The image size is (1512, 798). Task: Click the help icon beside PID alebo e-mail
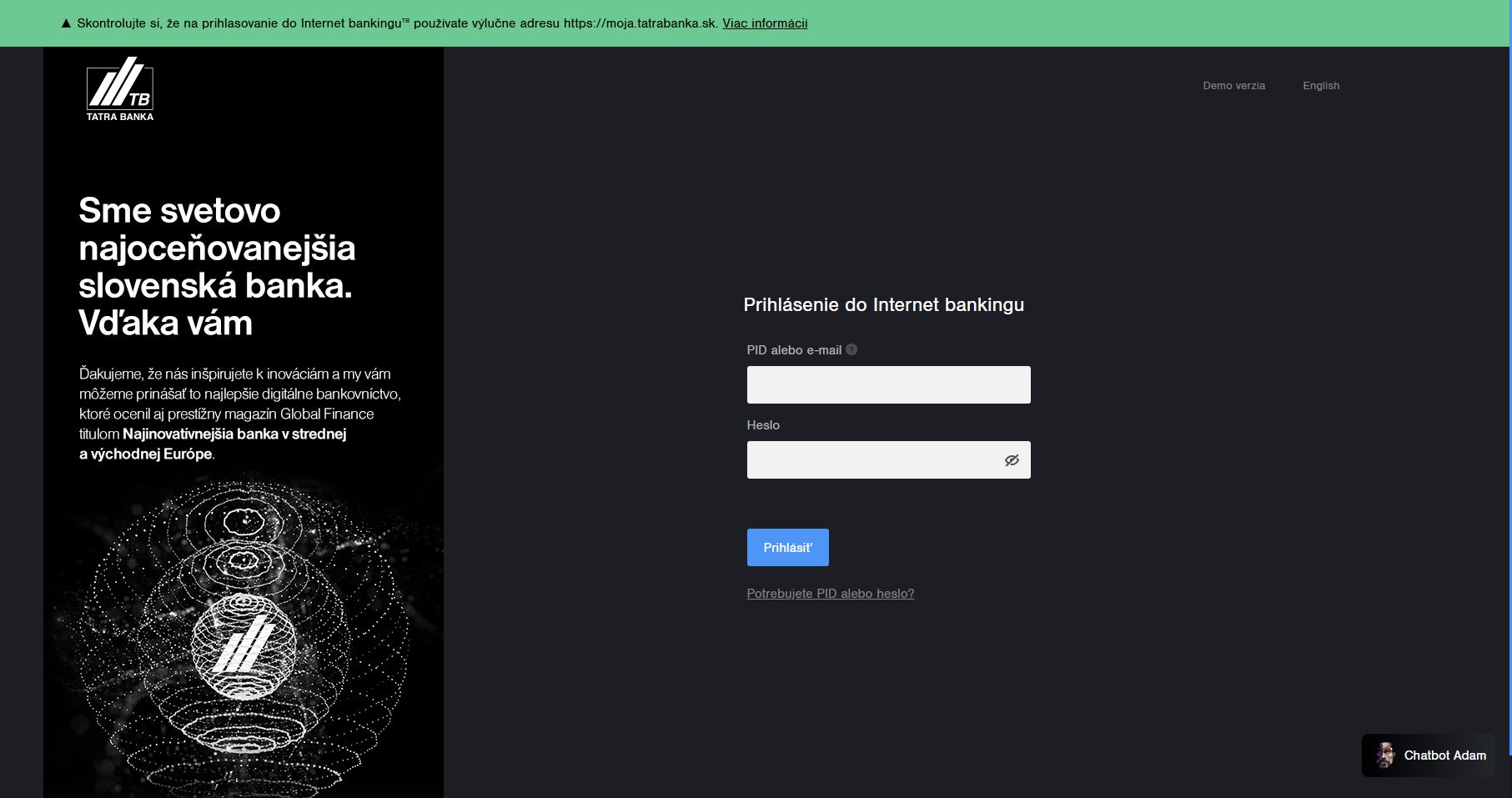(851, 349)
